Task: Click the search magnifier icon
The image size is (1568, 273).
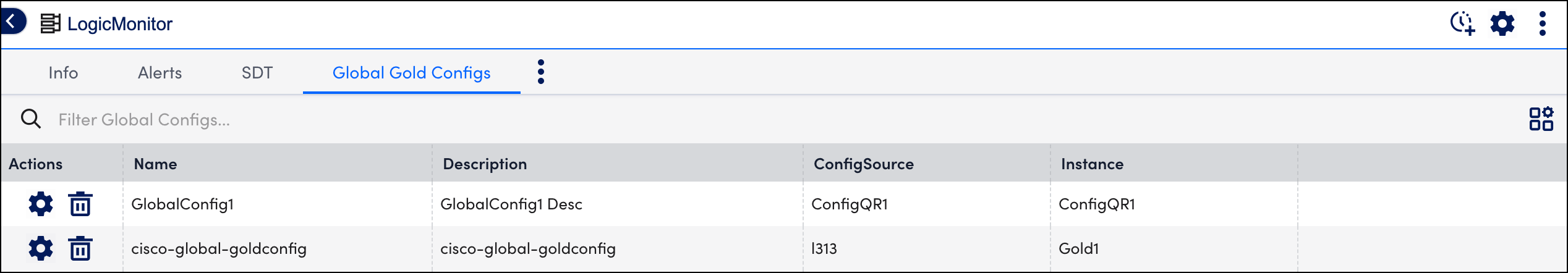Action: pos(31,119)
